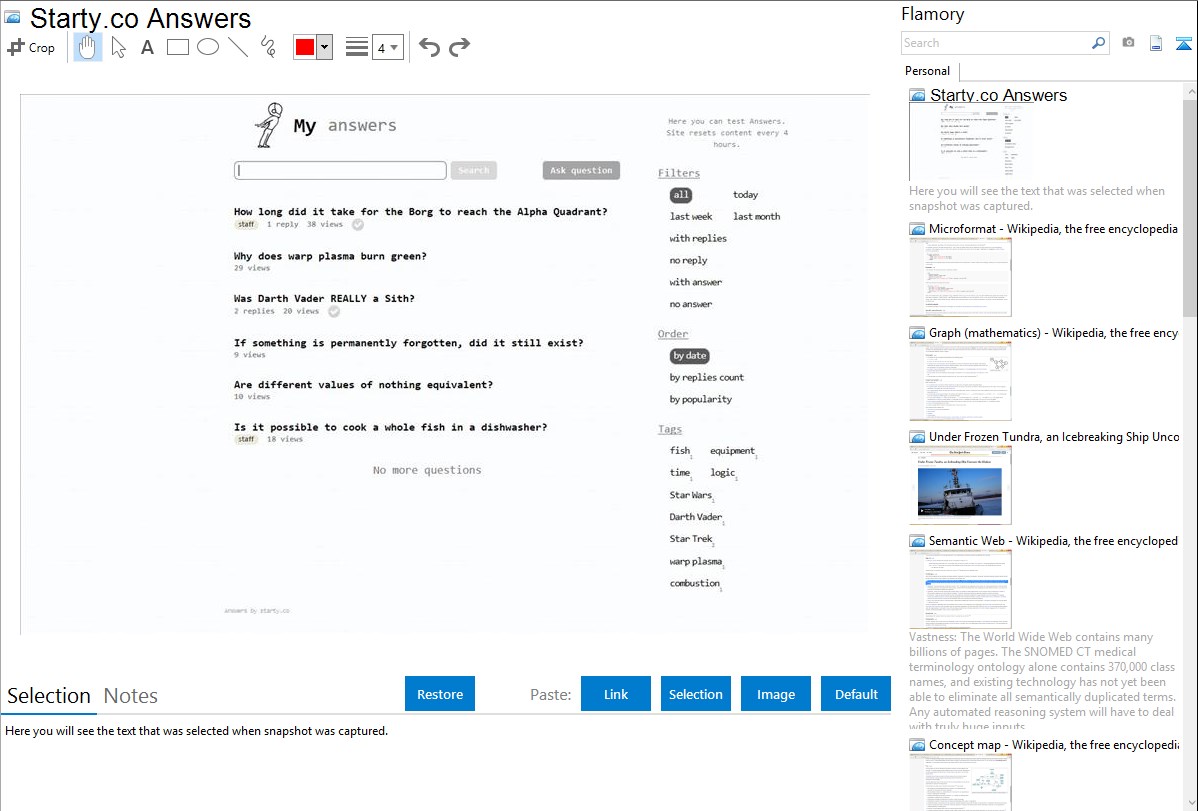Click the 'Star Wars' tag
The height and width of the screenshot is (811, 1198).
point(691,495)
